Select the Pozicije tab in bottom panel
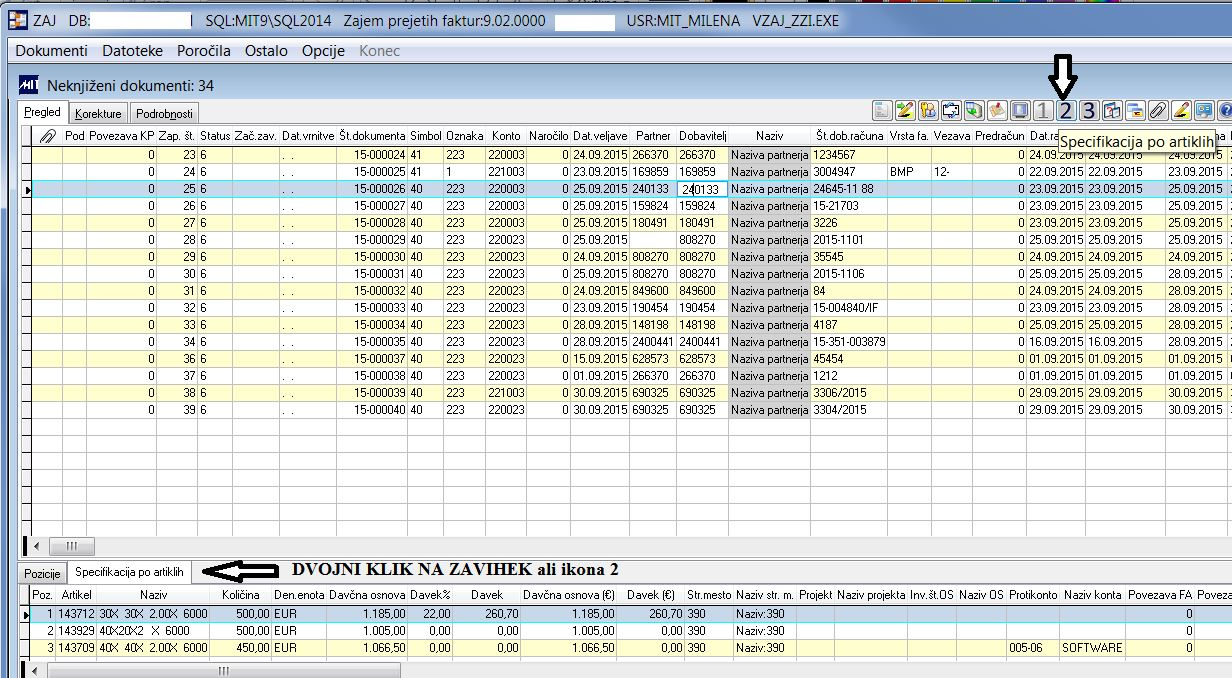The height and width of the screenshot is (678, 1232). pyautogui.click(x=43, y=573)
